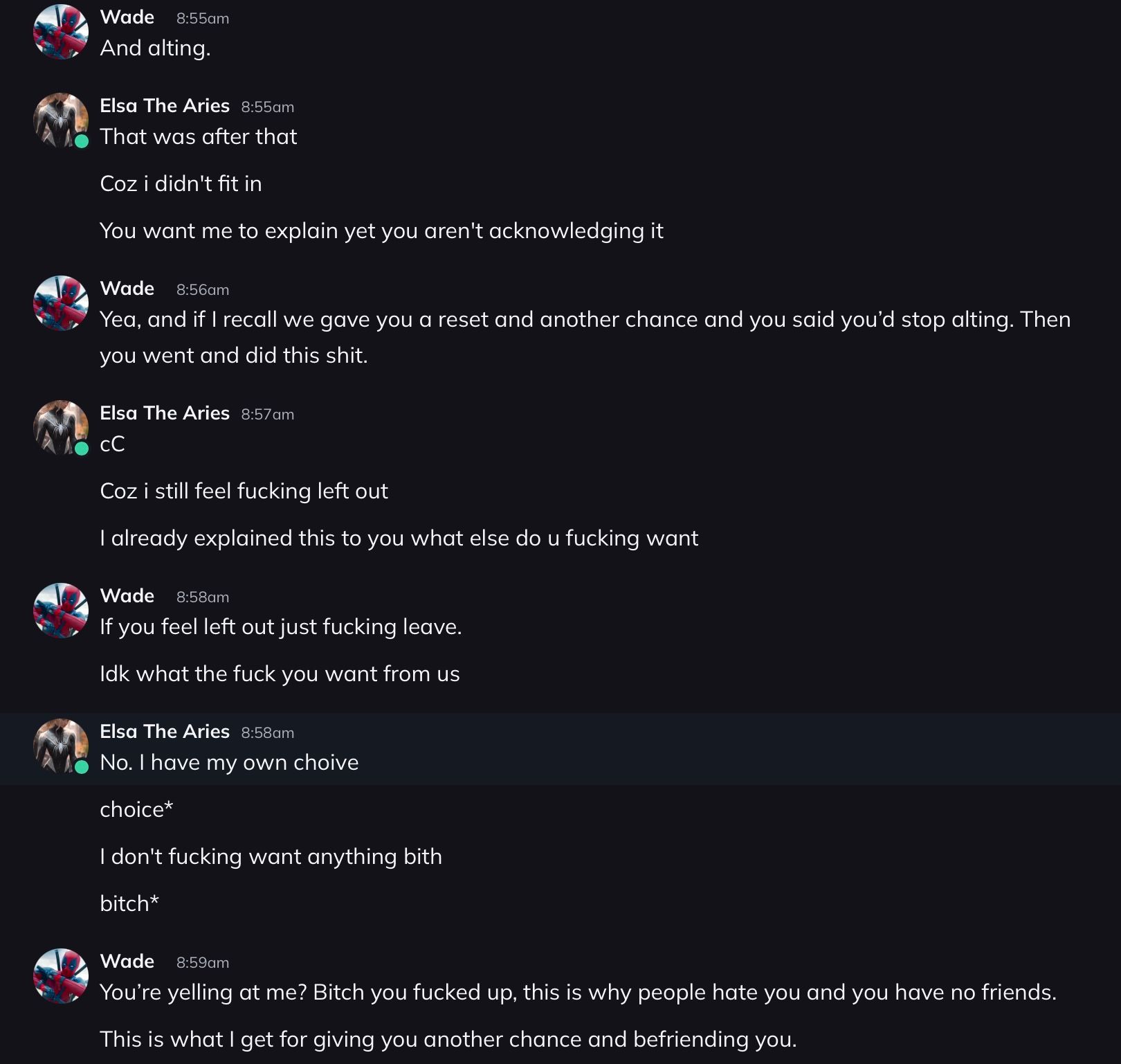This screenshot has width=1121, height=1064.
Task: Click Wade's avatar on the 8:58am message
Action: coord(61,611)
